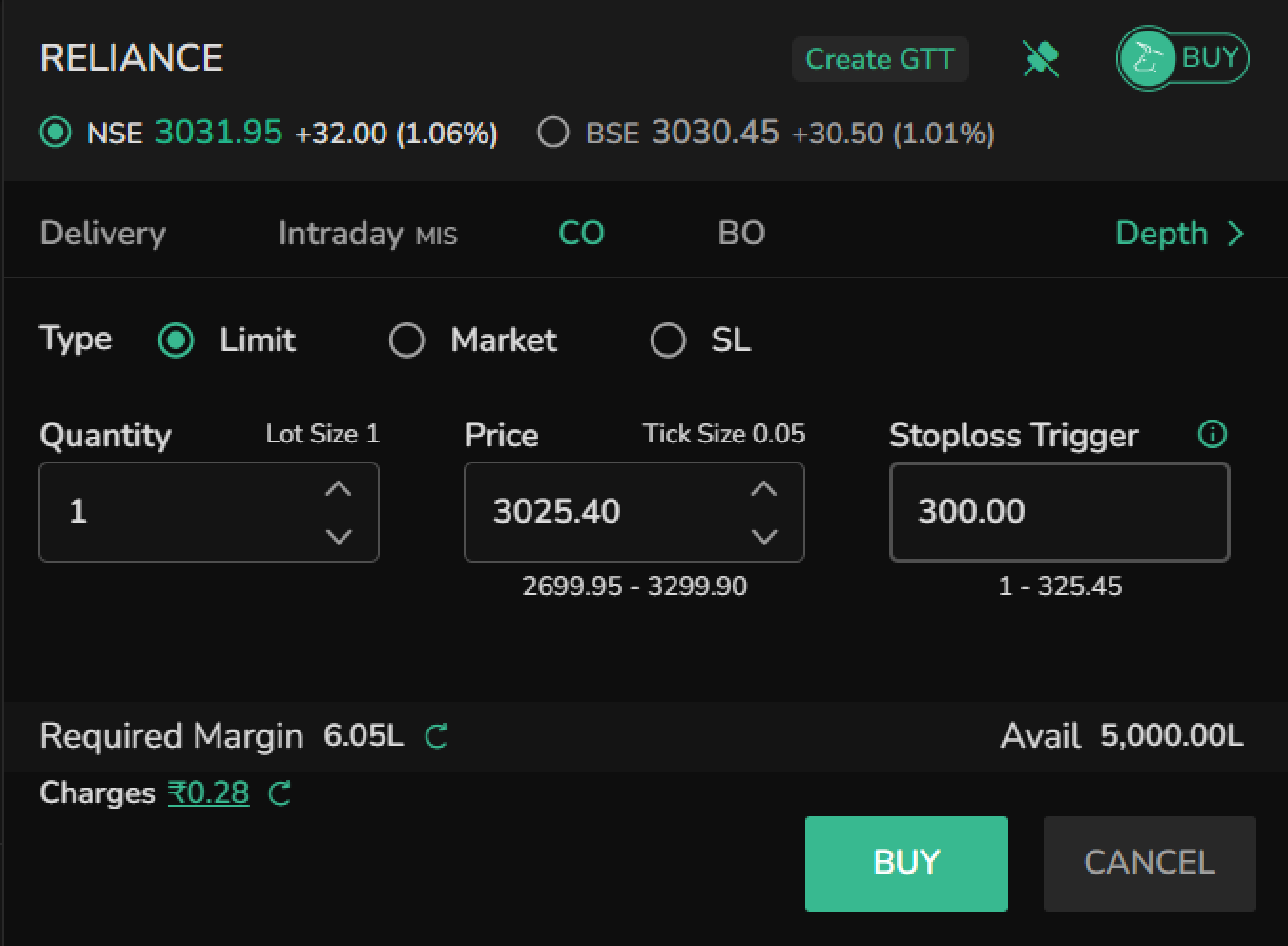Focus the Price input field
The height and width of the screenshot is (946, 1288).
[x=634, y=512]
